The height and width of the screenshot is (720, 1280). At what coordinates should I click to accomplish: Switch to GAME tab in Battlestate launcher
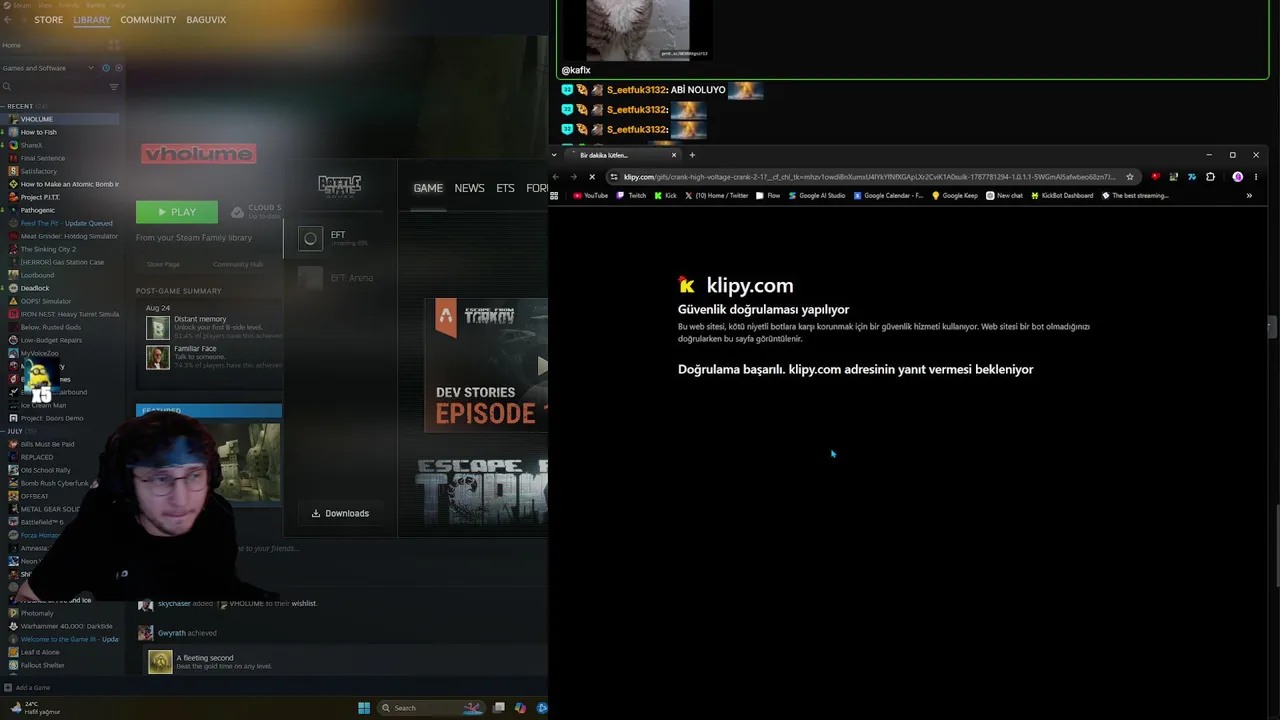point(428,188)
